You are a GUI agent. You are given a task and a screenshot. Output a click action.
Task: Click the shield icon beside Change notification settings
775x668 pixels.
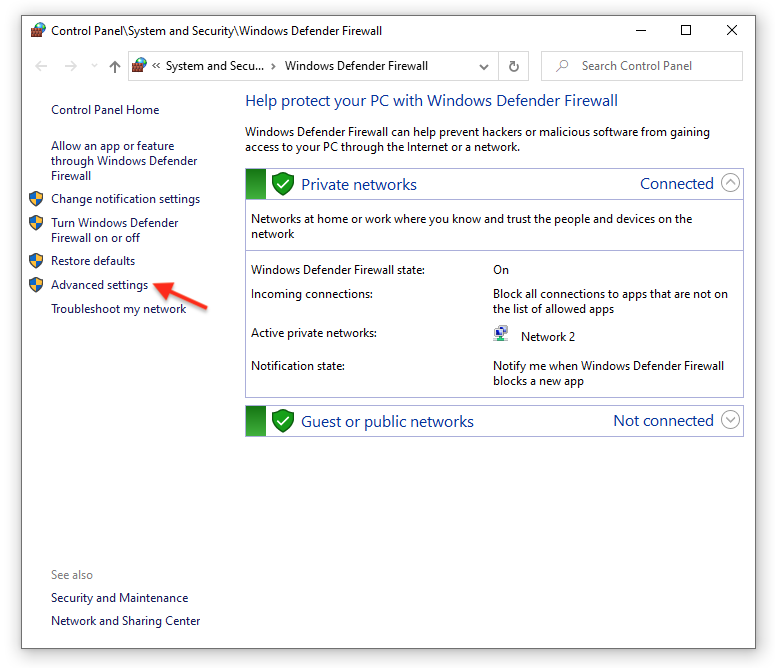pos(36,199)
